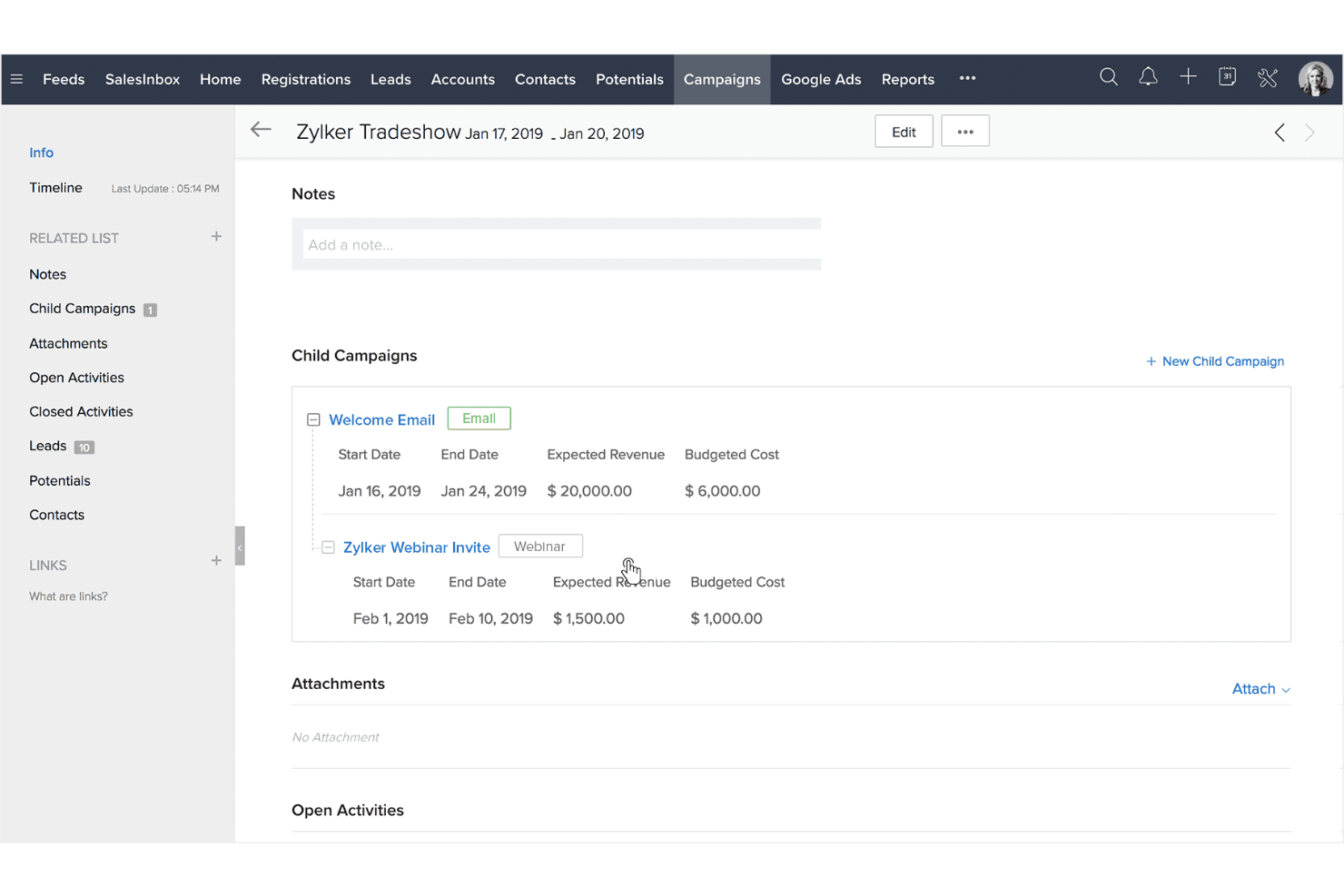Open the hamburger menu icon
1344x896 pixels.
click(x=16, y=79)
